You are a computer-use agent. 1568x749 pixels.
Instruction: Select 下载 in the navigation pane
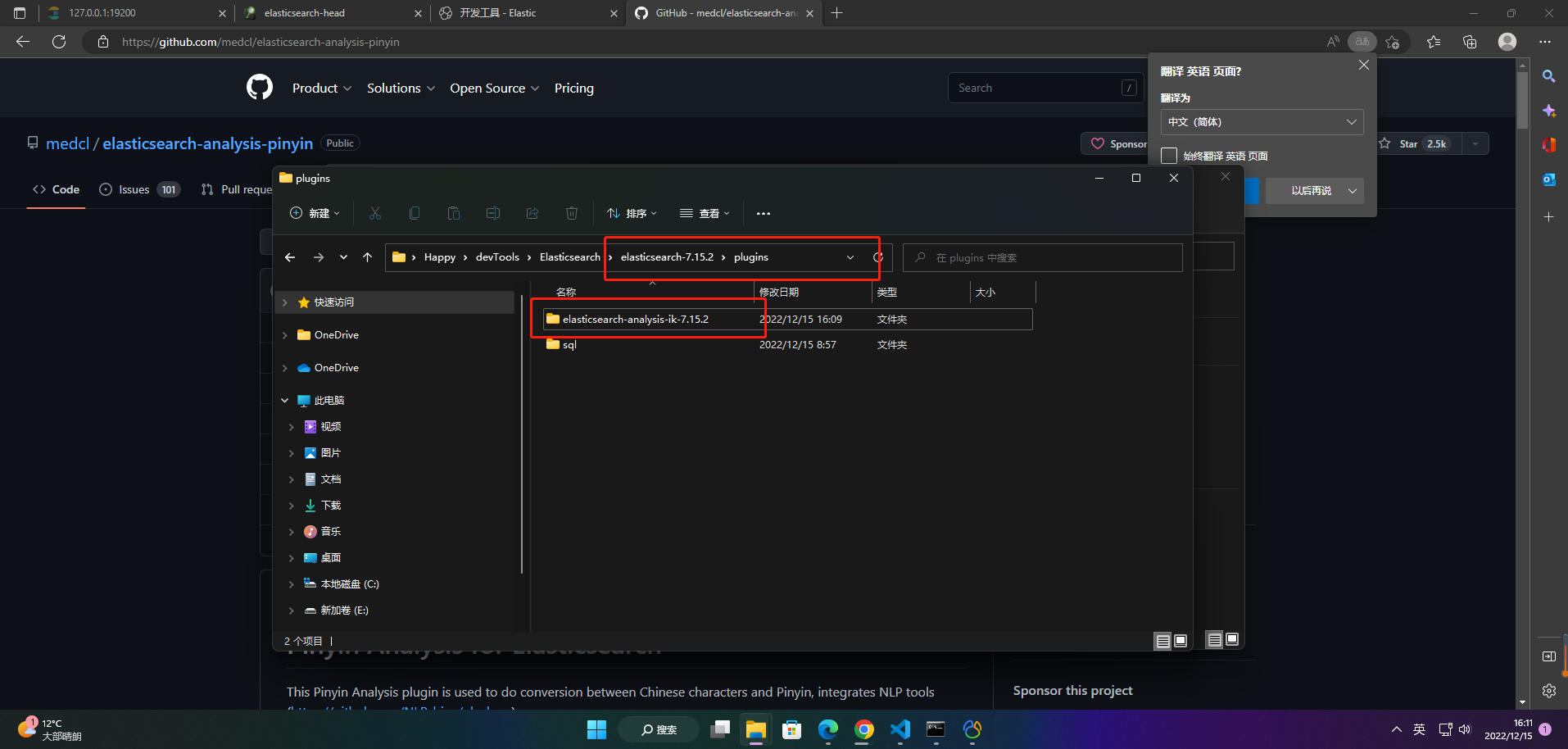331,506
